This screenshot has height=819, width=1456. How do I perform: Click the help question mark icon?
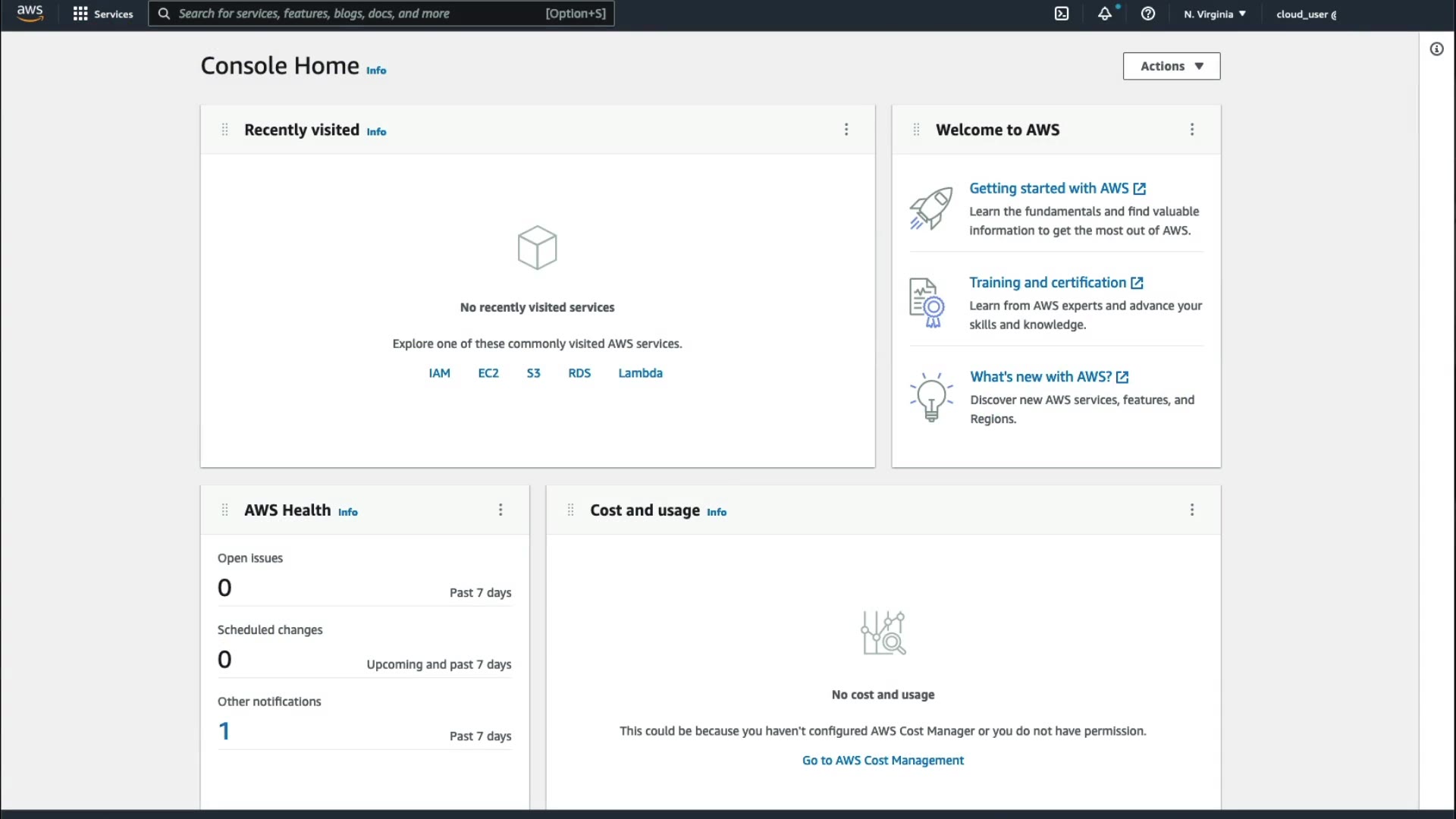1148,14
